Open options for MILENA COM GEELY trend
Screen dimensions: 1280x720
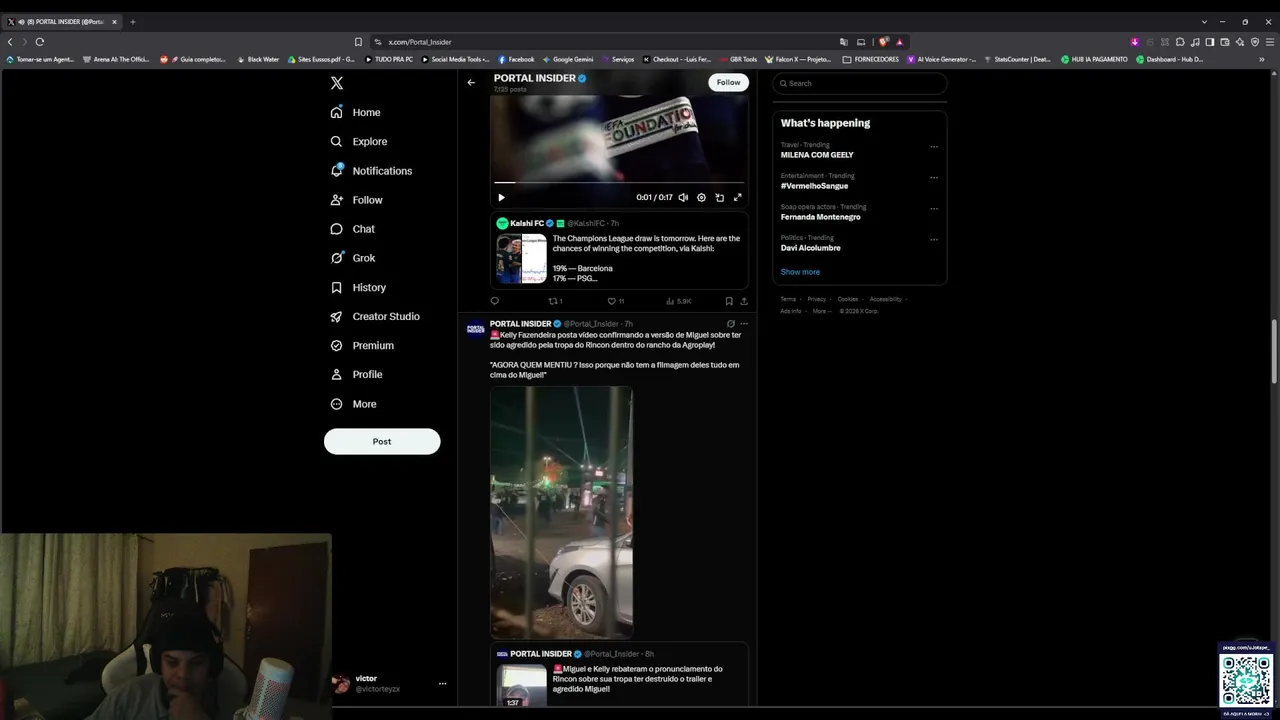[934, 147]
